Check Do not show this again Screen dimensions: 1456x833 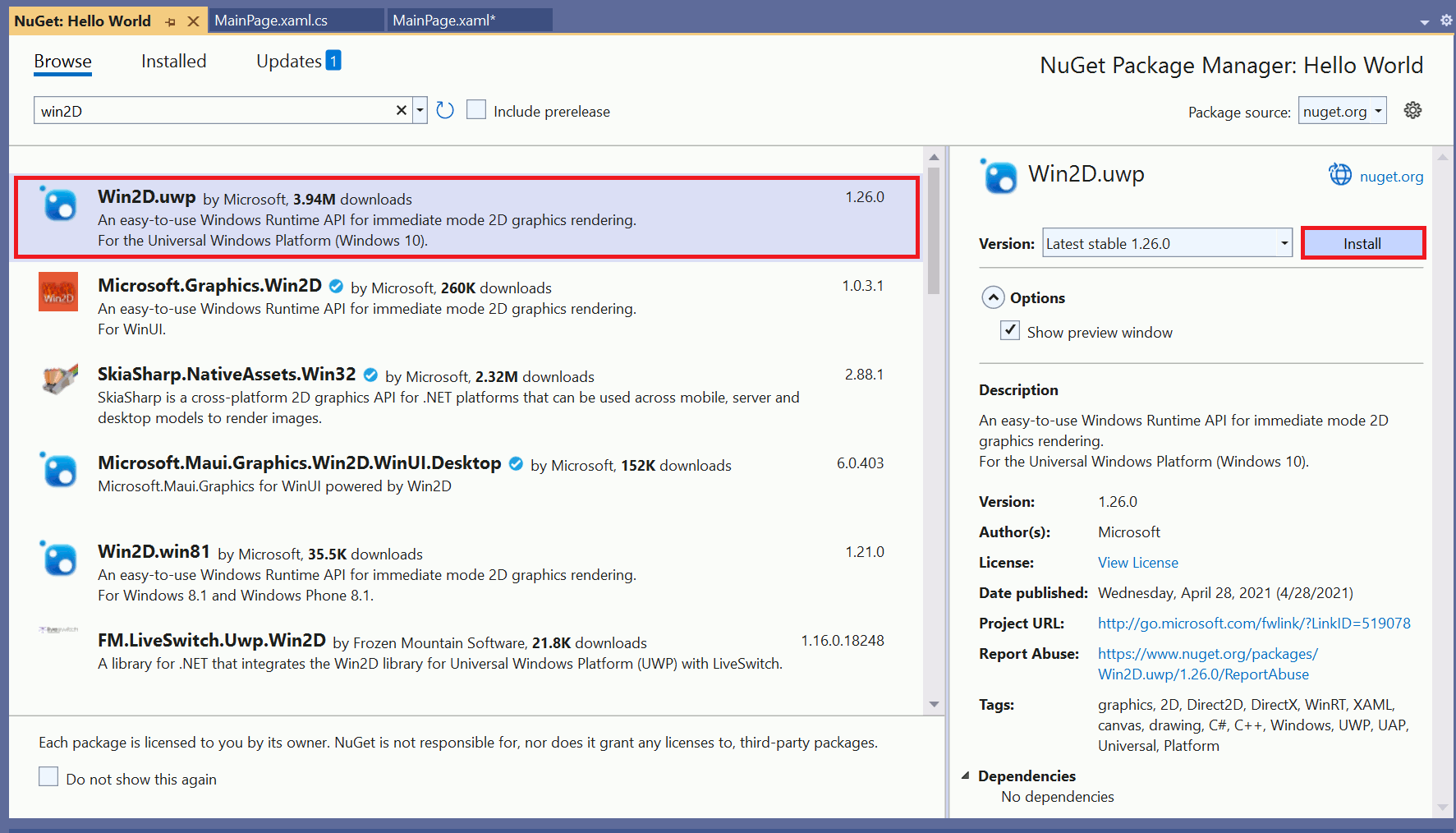48,775
